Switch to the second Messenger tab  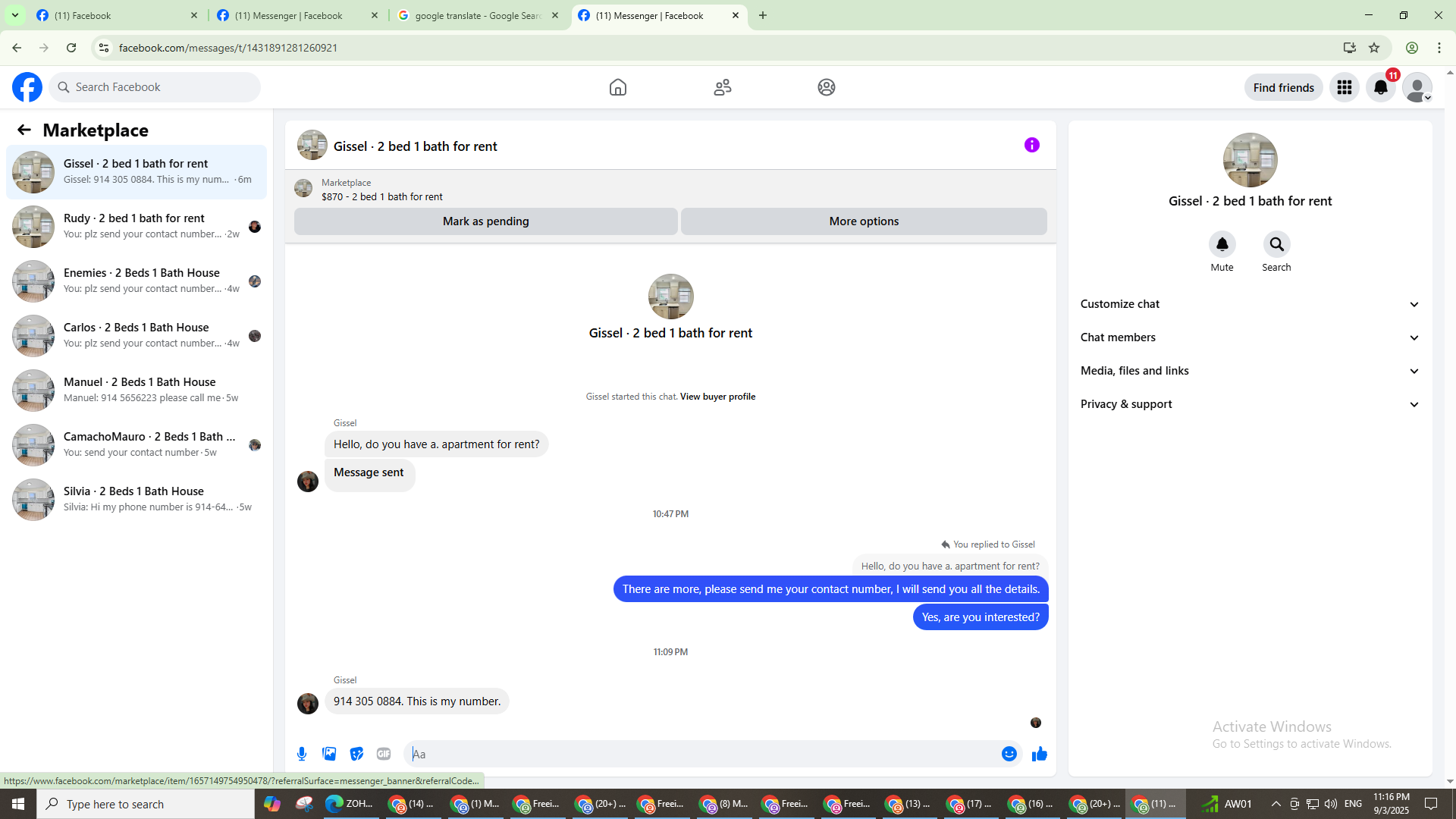pos(298,15)
